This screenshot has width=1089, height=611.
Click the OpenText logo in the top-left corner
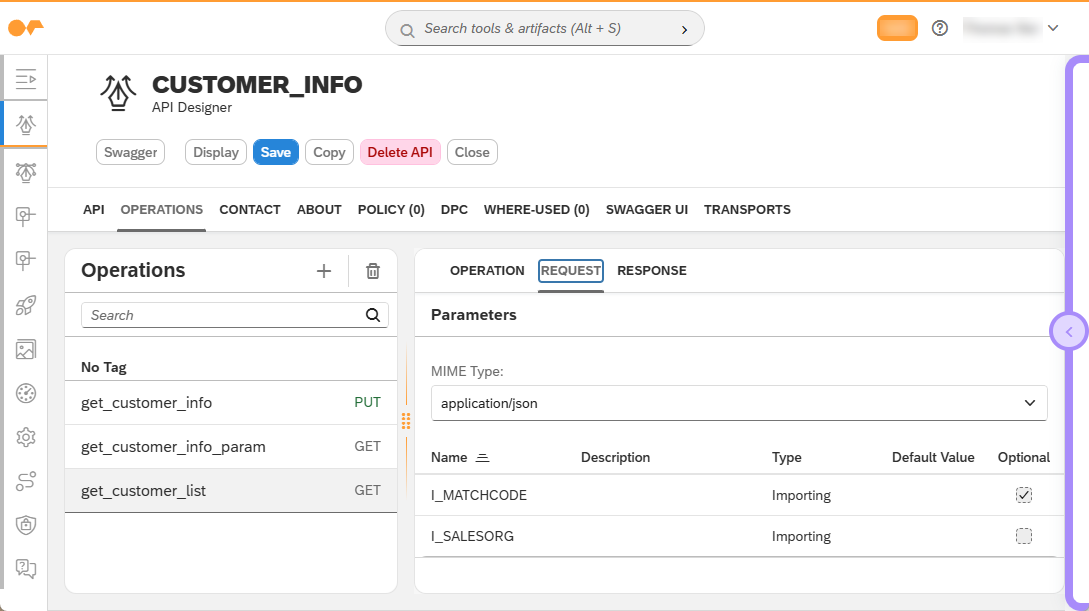click(x=24, y=28)
